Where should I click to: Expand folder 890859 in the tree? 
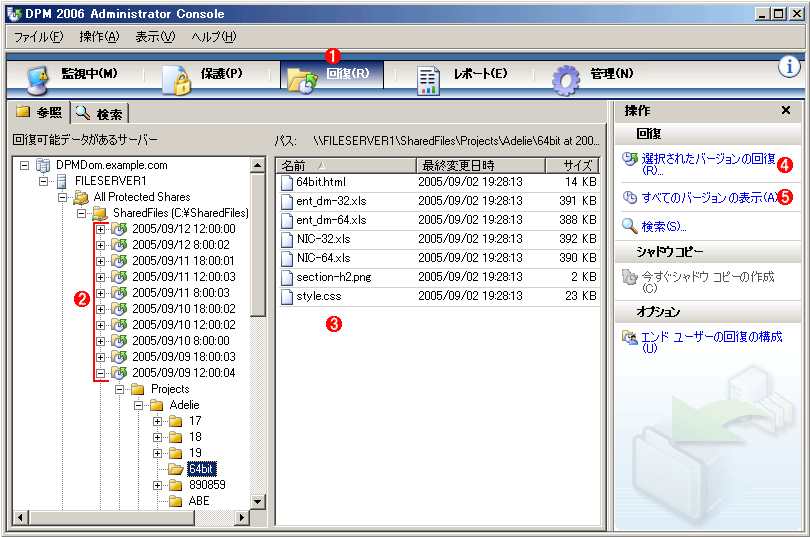pos(158,485)
